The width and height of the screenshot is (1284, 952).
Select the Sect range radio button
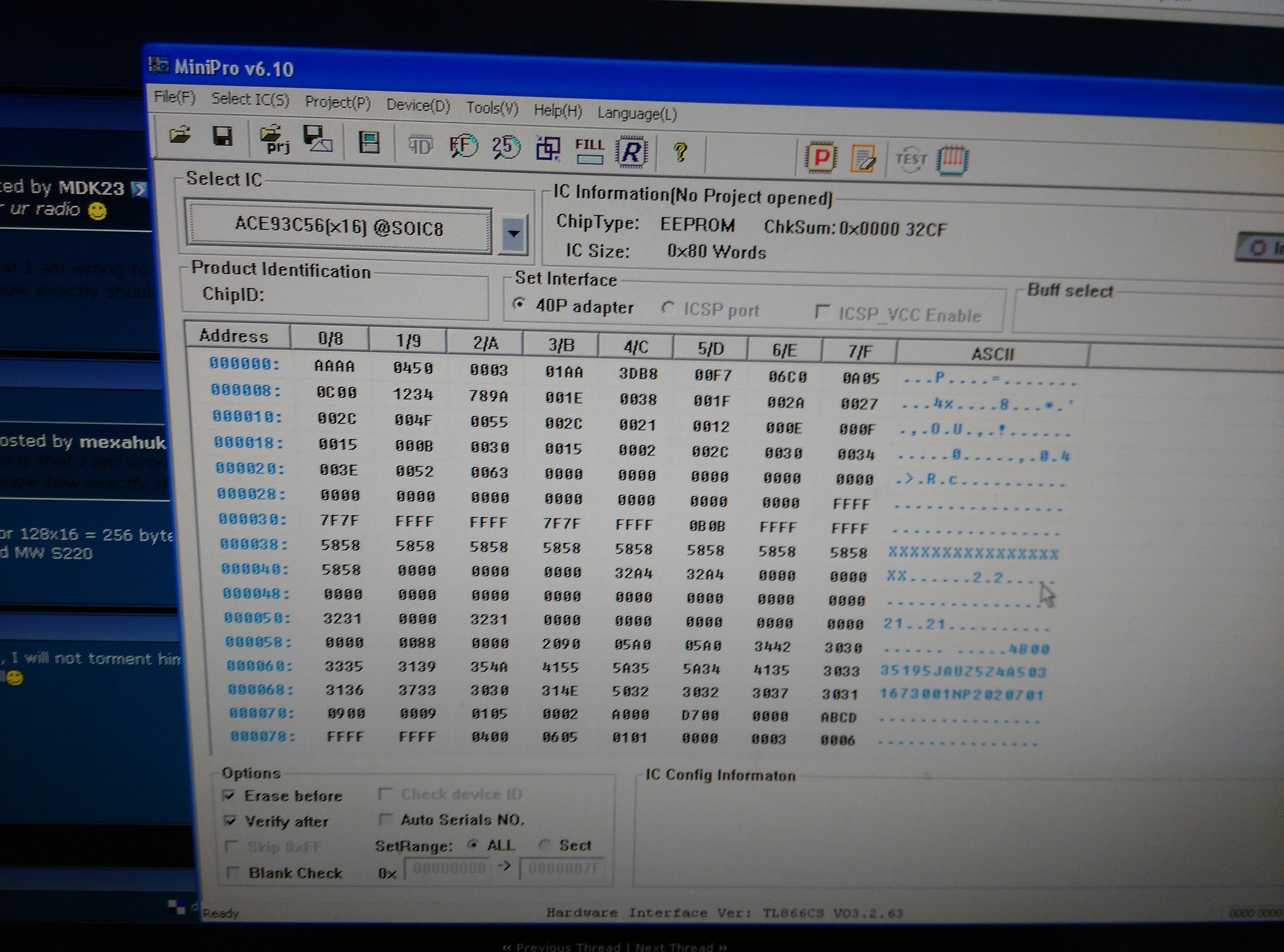point(545,845)
